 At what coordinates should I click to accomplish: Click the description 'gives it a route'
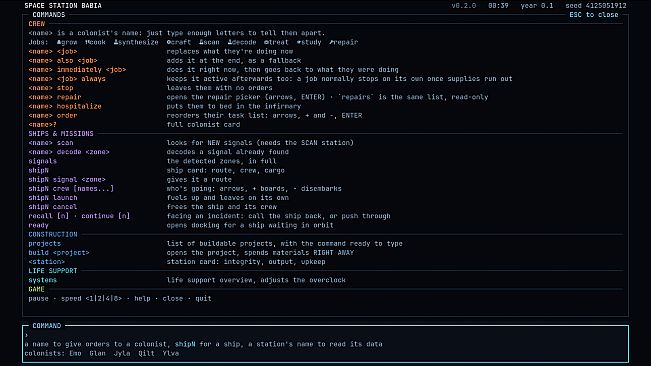click(199, 180)
